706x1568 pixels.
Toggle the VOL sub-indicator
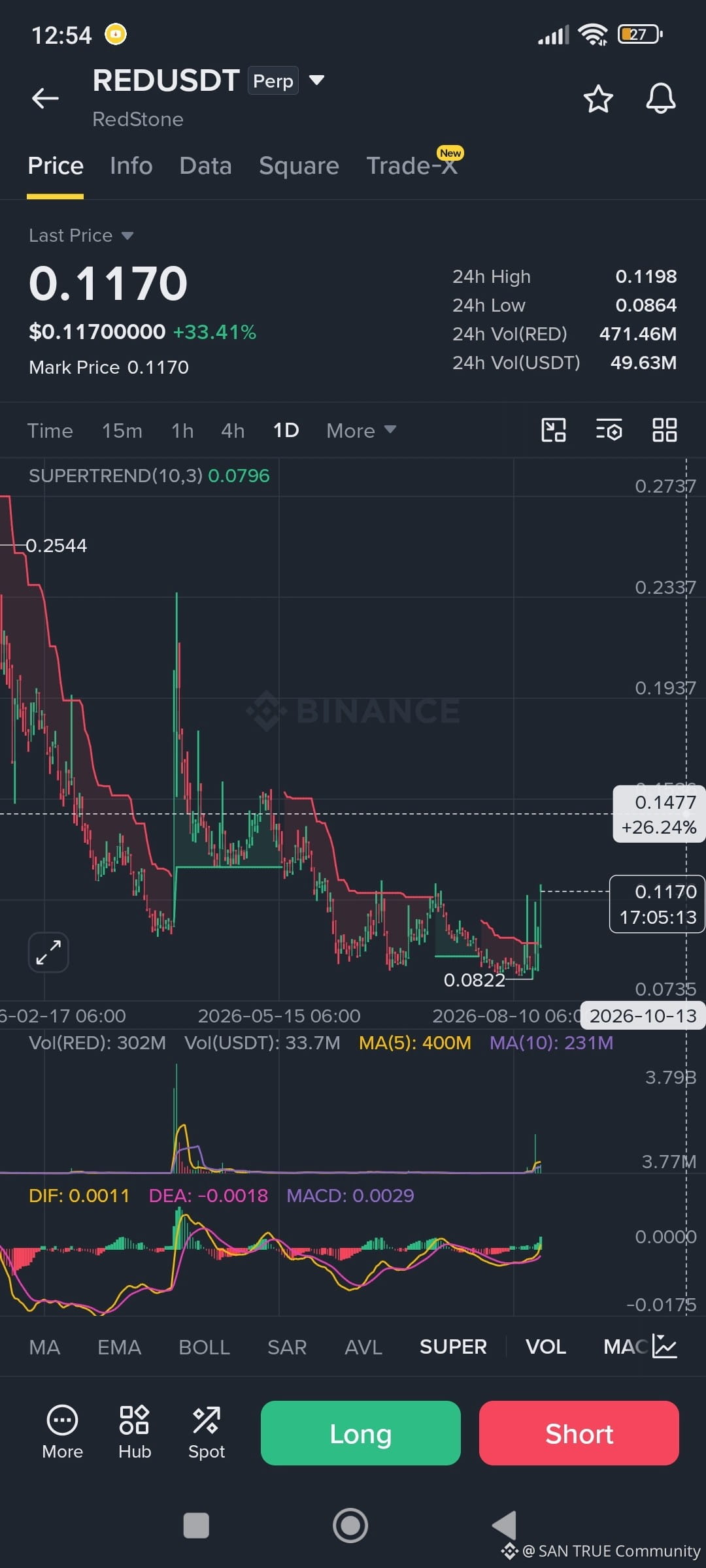point(546,1347)
